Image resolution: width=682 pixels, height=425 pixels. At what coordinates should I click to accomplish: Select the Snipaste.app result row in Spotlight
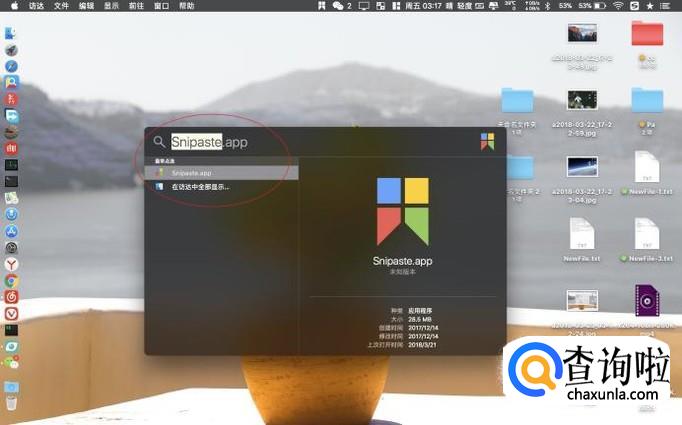(x=221, y=173)
